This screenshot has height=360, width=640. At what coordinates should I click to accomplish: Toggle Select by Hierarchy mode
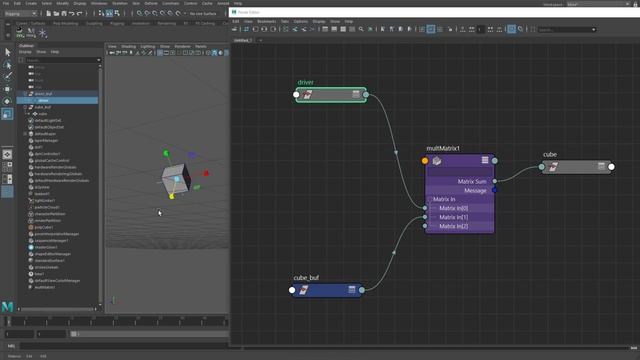(x=101, y=13)
